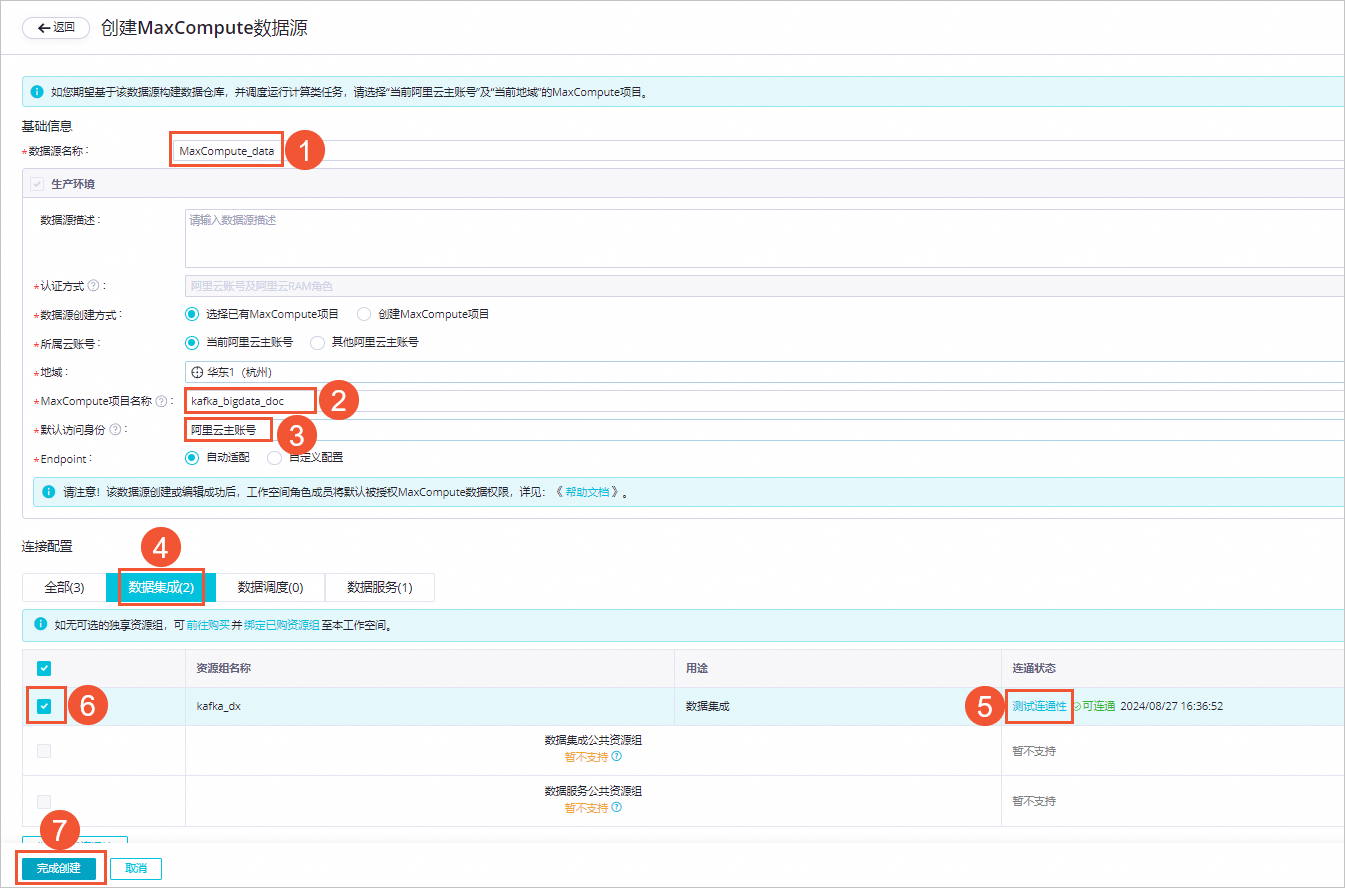This screenshot has height=888, width=1345.
Task: Click the kafka_dx resource group name
Action: tap(219, 706)
